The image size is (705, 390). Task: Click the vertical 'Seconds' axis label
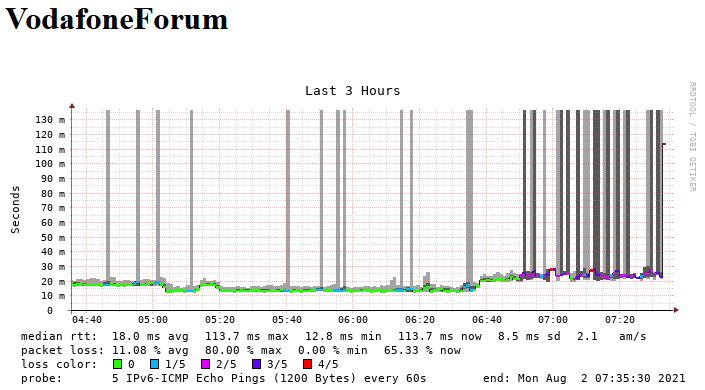tap(15, 210)
